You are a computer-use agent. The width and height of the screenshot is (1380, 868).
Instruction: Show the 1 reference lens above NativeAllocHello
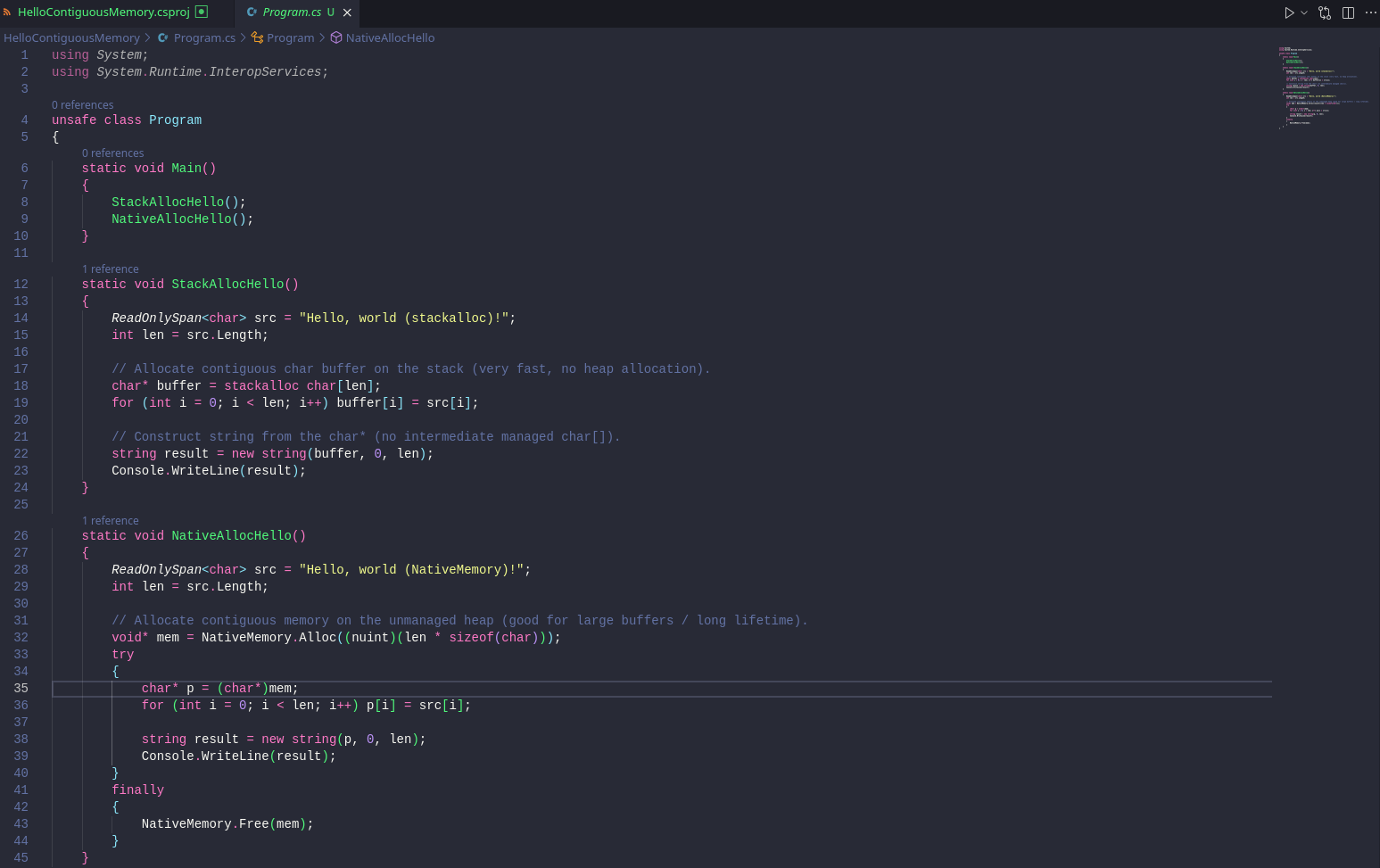(x=111, y=521)
